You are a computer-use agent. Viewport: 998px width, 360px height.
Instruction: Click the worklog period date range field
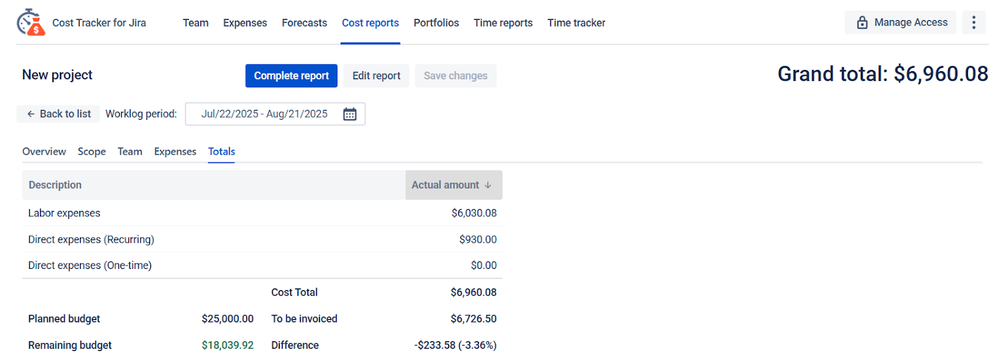(x=275, y=114)
